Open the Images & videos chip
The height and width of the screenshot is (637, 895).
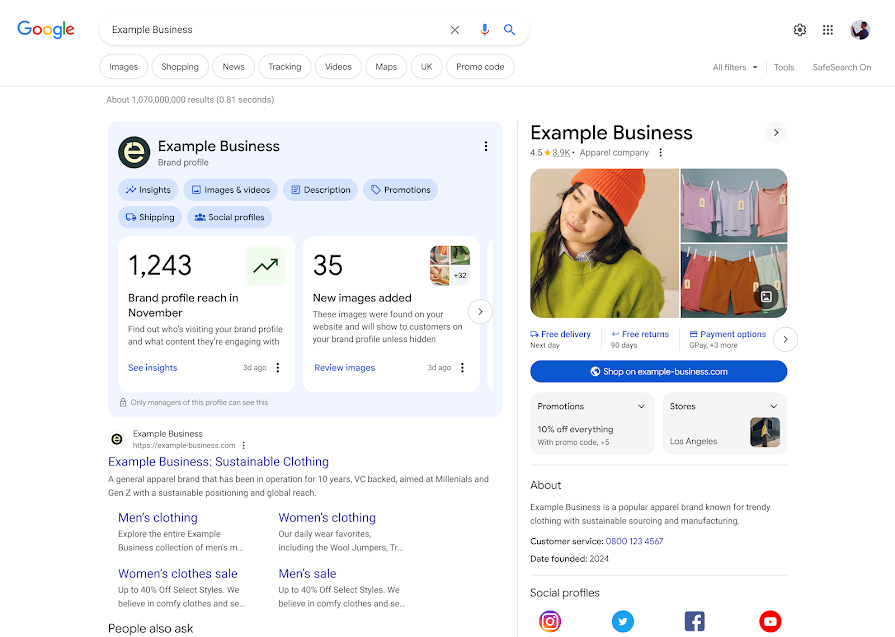coord(231,190)
